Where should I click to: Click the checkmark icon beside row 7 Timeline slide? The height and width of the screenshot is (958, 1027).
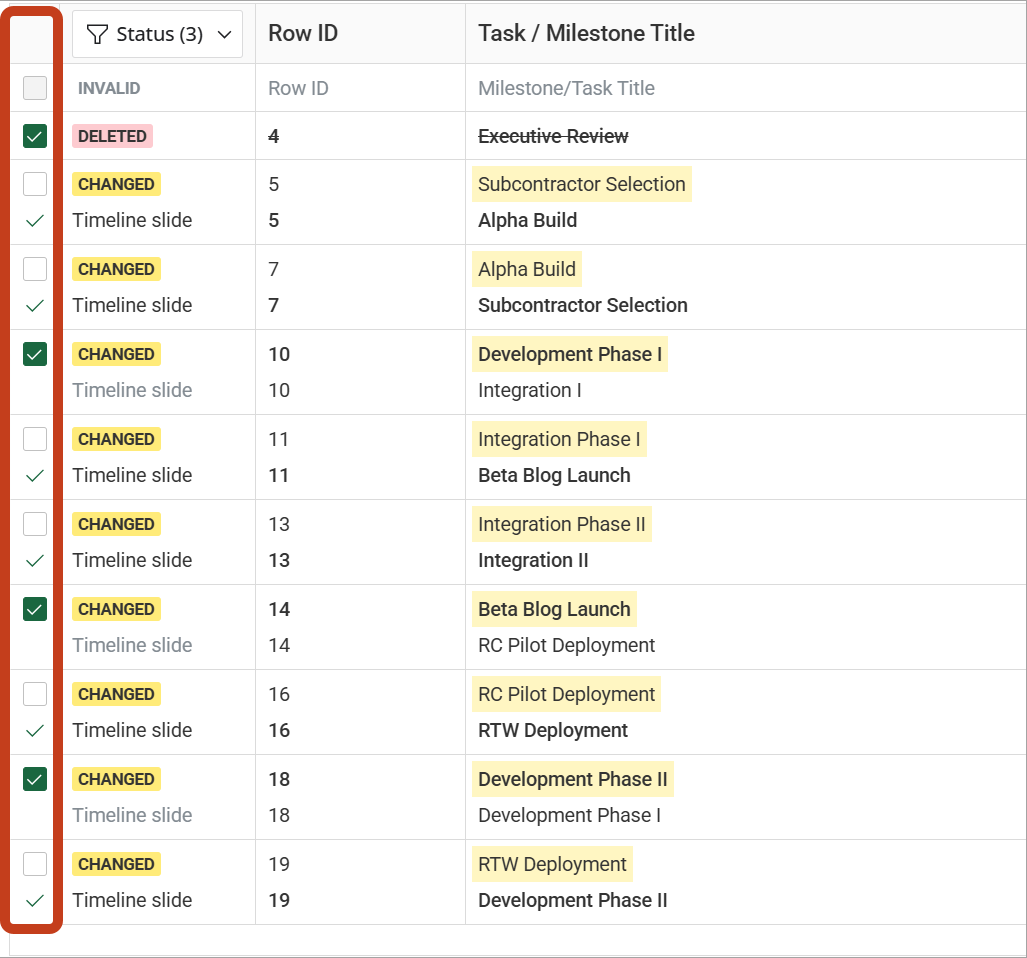coord(34,305)
